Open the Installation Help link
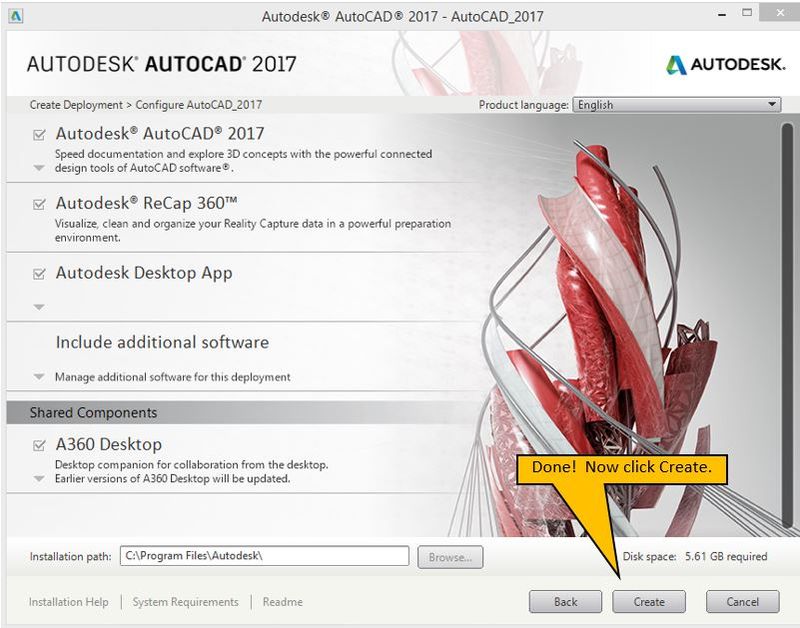Image resolution: width=800 pixels, height=628 pixels. (x=68, y=602)
